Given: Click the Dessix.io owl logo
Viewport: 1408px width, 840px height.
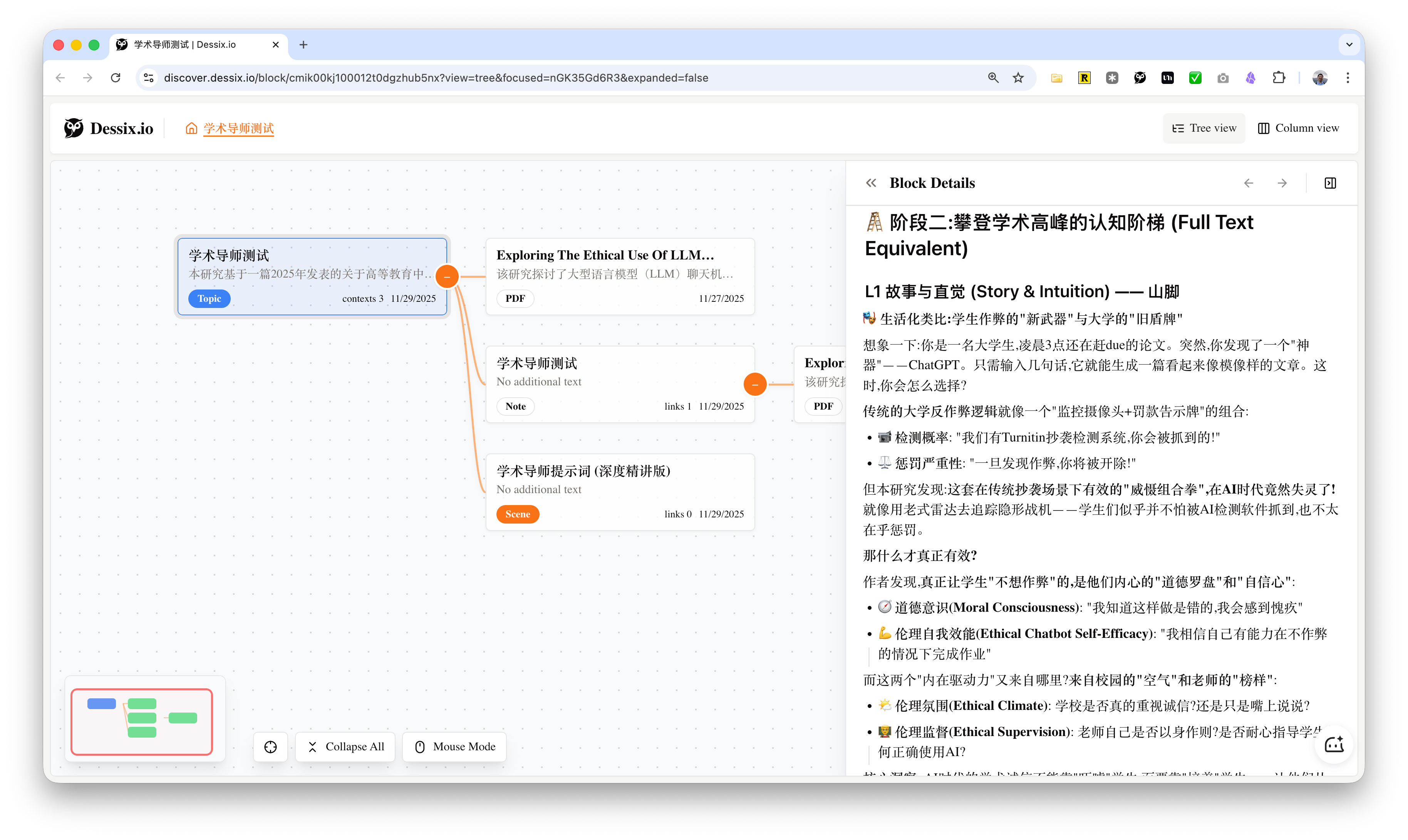Looking at the screenshot, I should tap(74, 129).
